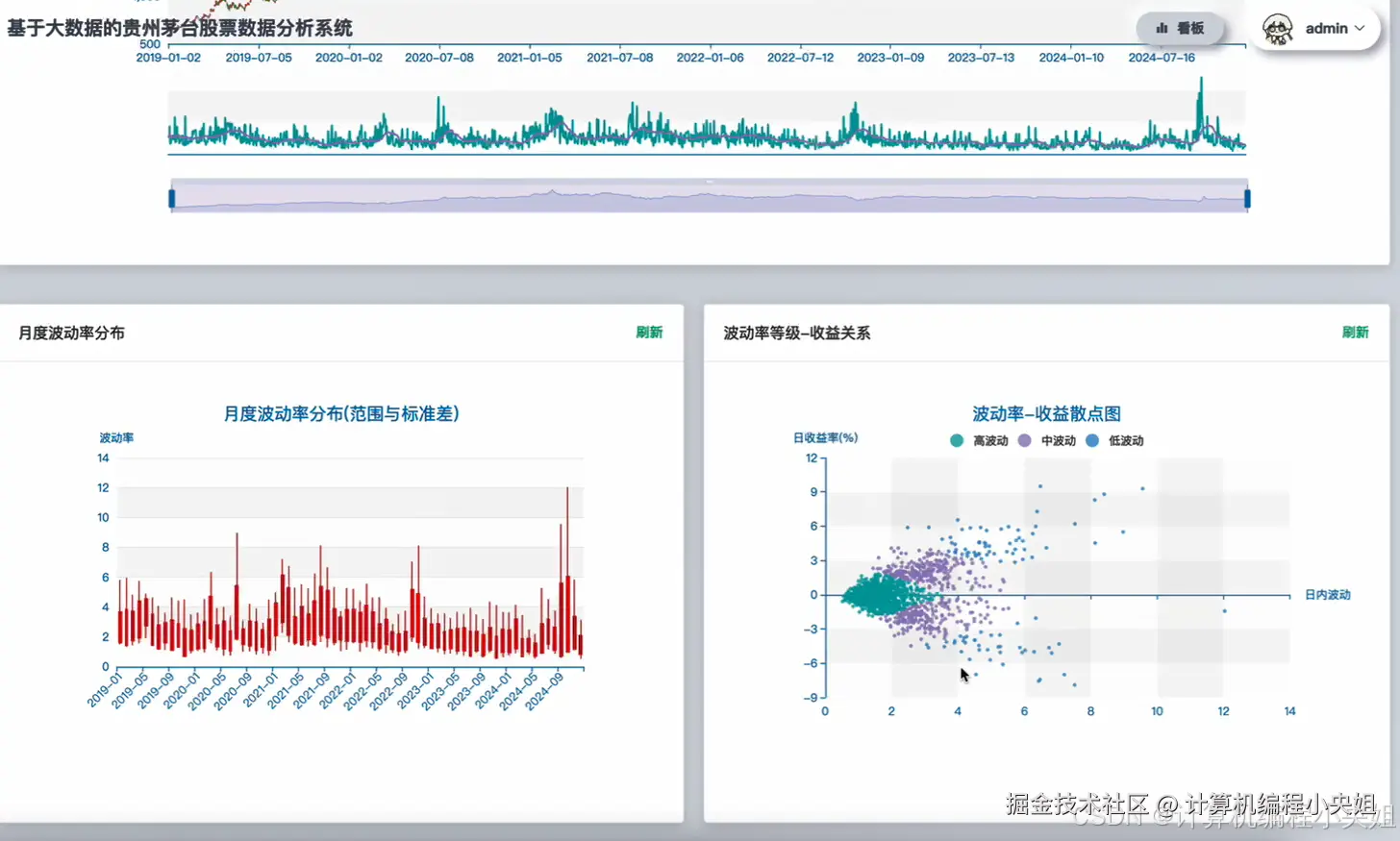This screenshot has height=841, width=1400.
Task: Click the 波动率 y-axis label
Action: tap(116, 437)
